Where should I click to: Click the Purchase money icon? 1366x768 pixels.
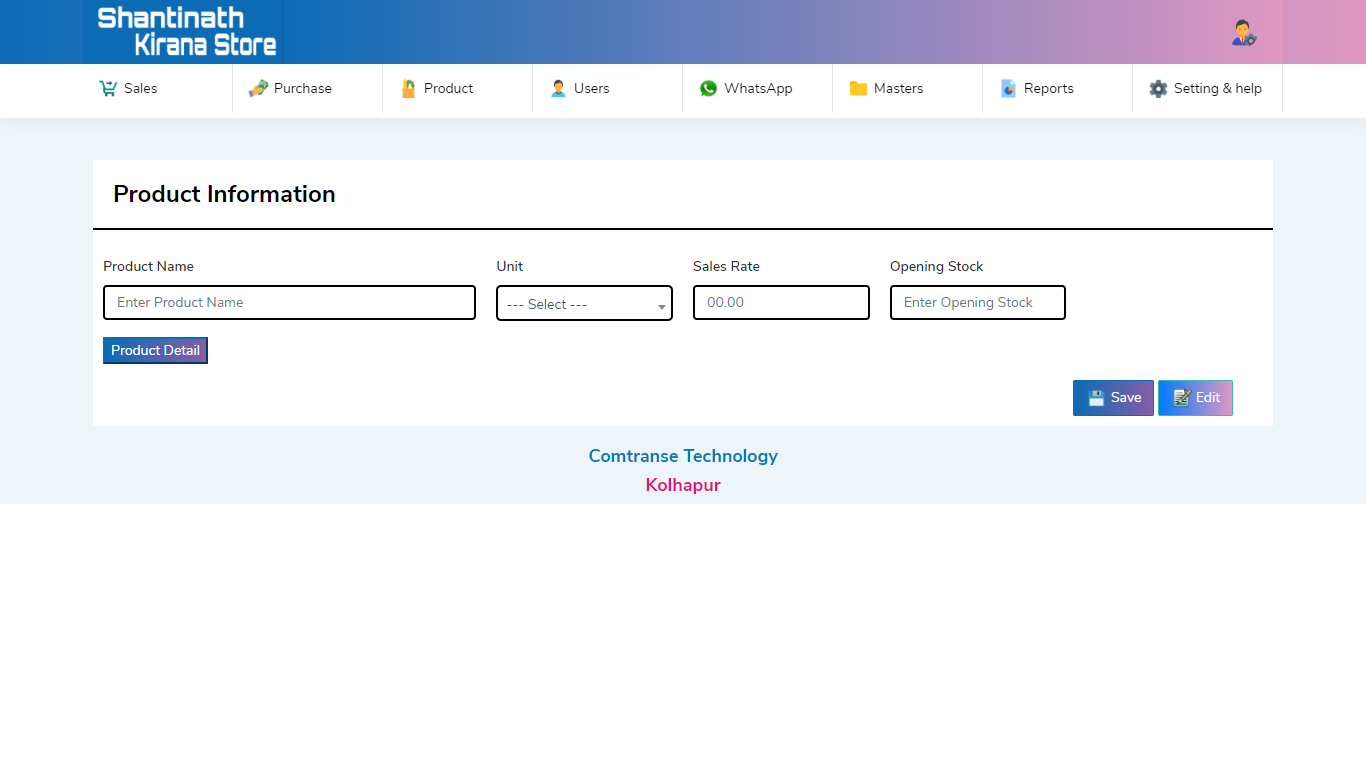(258, 88)
